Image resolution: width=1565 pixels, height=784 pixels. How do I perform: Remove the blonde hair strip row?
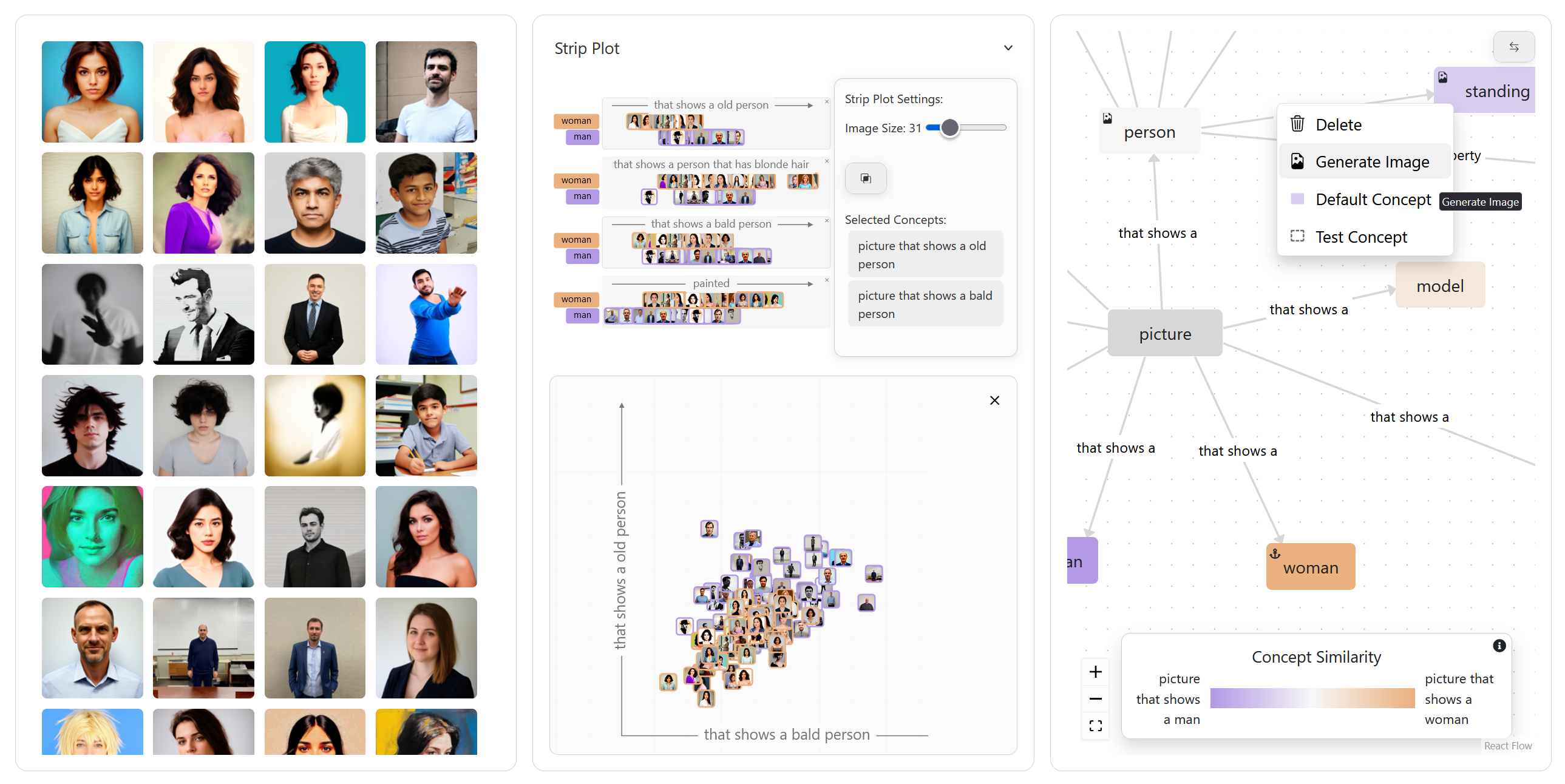[x=827, y=161]
